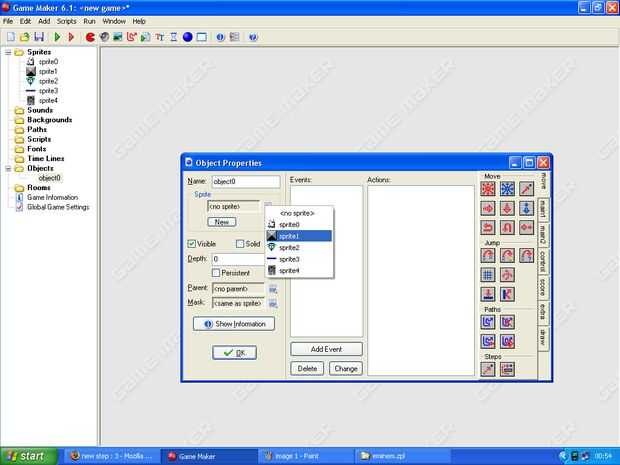Open help with the question mark icon
Image resolution: width=620 pixels, height=465 pixels.
pos(253,37)
